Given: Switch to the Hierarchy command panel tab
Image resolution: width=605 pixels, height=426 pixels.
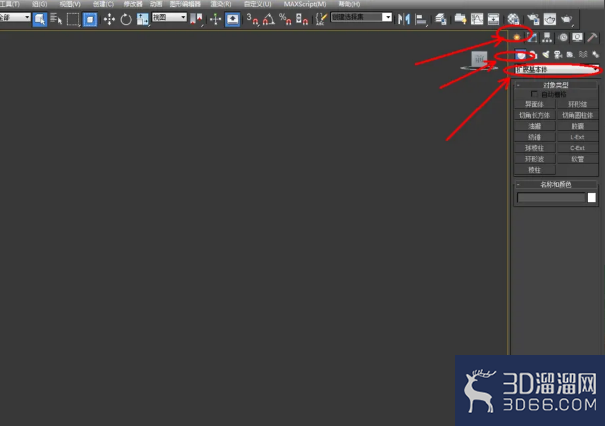Looking at the screenshot, I should [547, 37].
